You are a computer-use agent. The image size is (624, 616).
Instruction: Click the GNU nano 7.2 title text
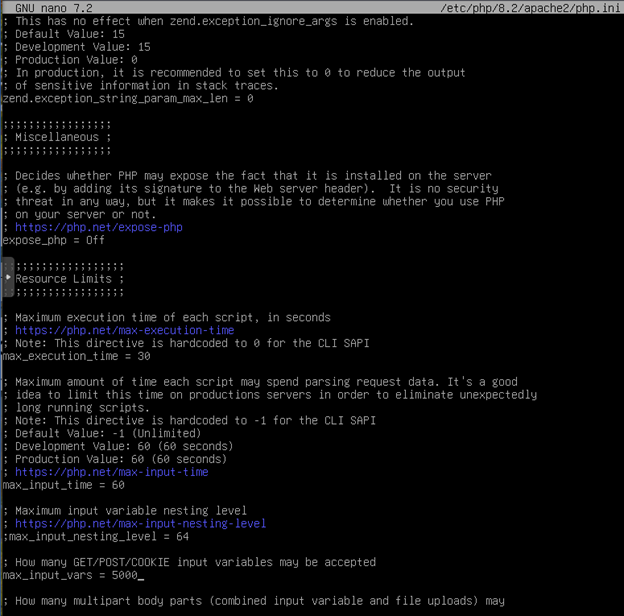[53, 8]
